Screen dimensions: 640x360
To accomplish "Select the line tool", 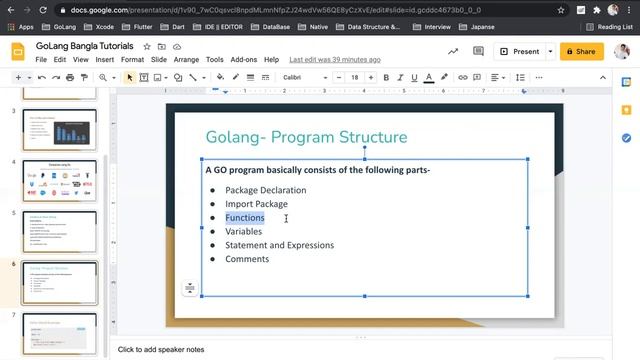I will [193, 78].
